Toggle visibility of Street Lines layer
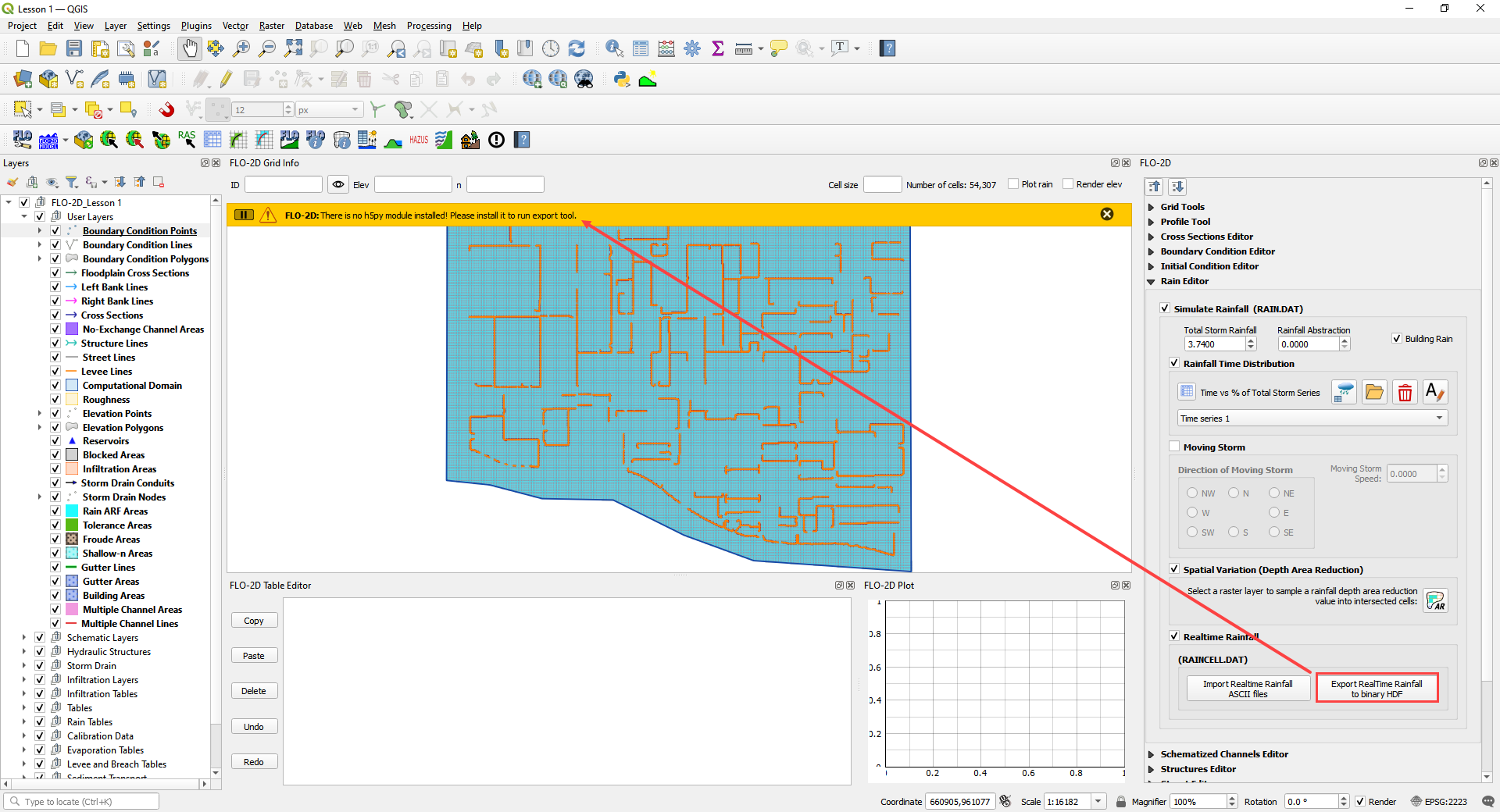This screenshot has height=812, width=1500. click(x=55, y=357)
